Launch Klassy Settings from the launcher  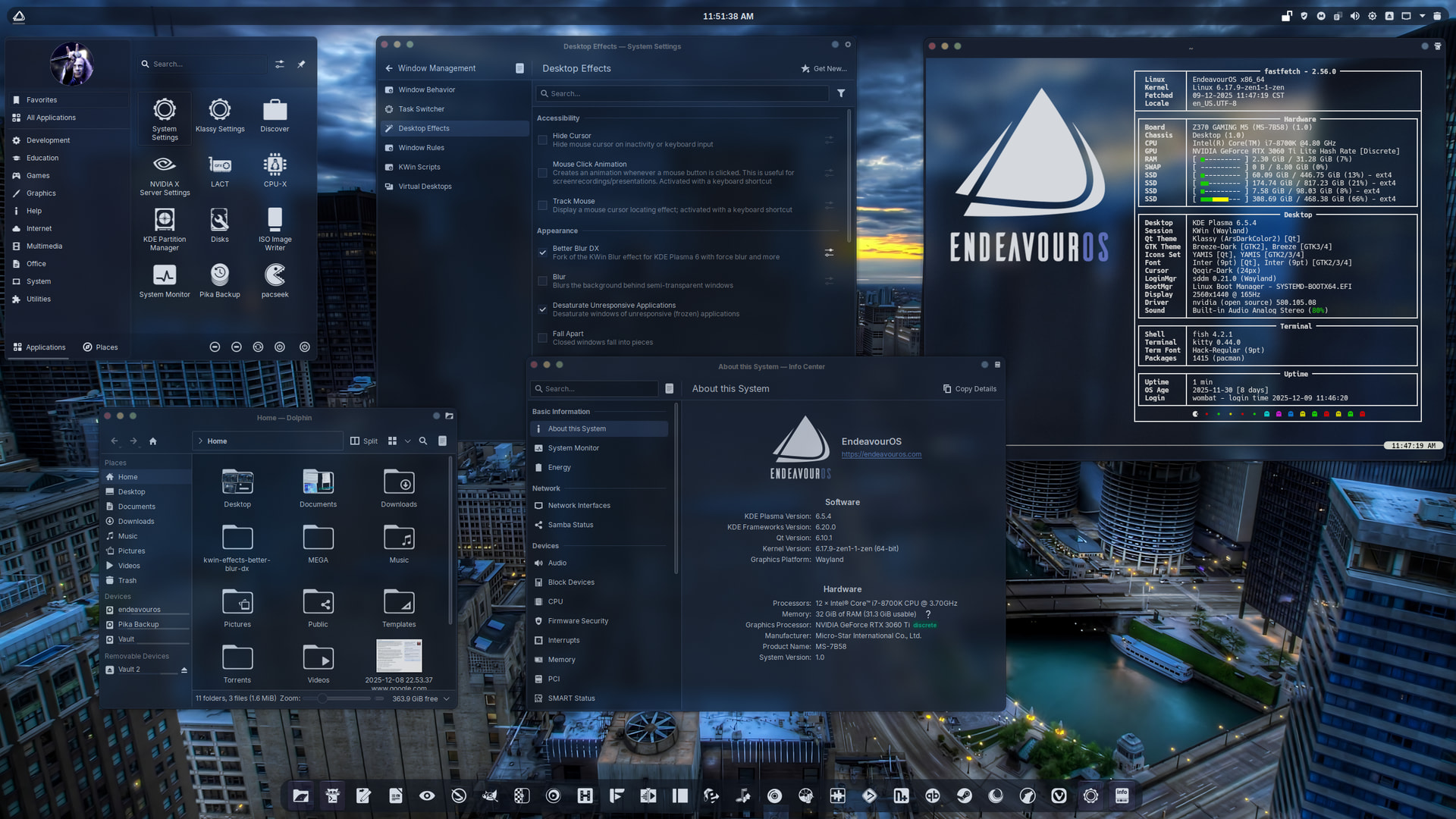pyautogui.click(x=220, y=115)
